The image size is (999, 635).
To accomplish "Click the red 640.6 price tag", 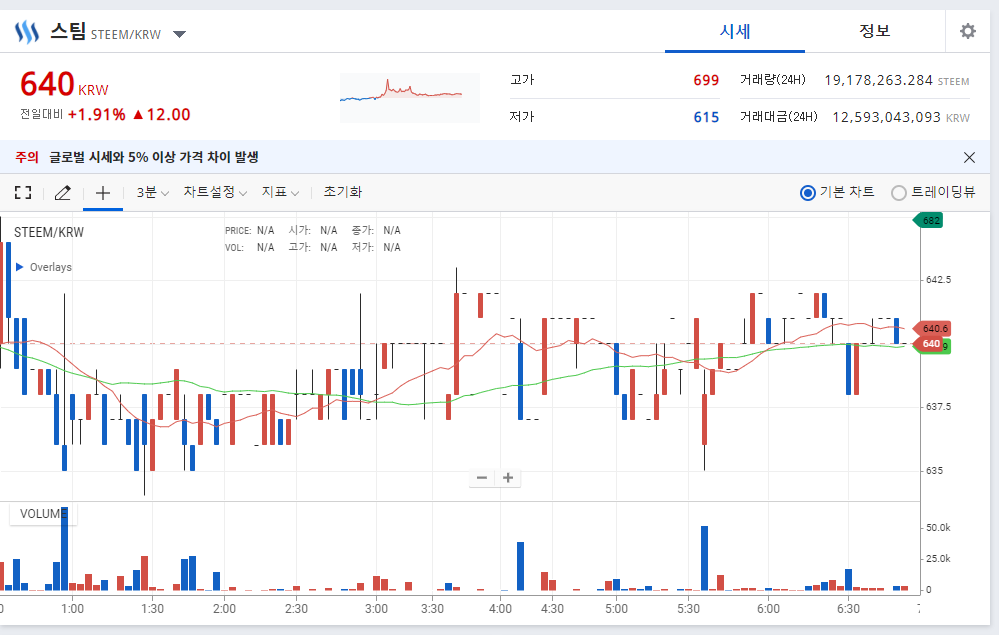I will [932, 329].
